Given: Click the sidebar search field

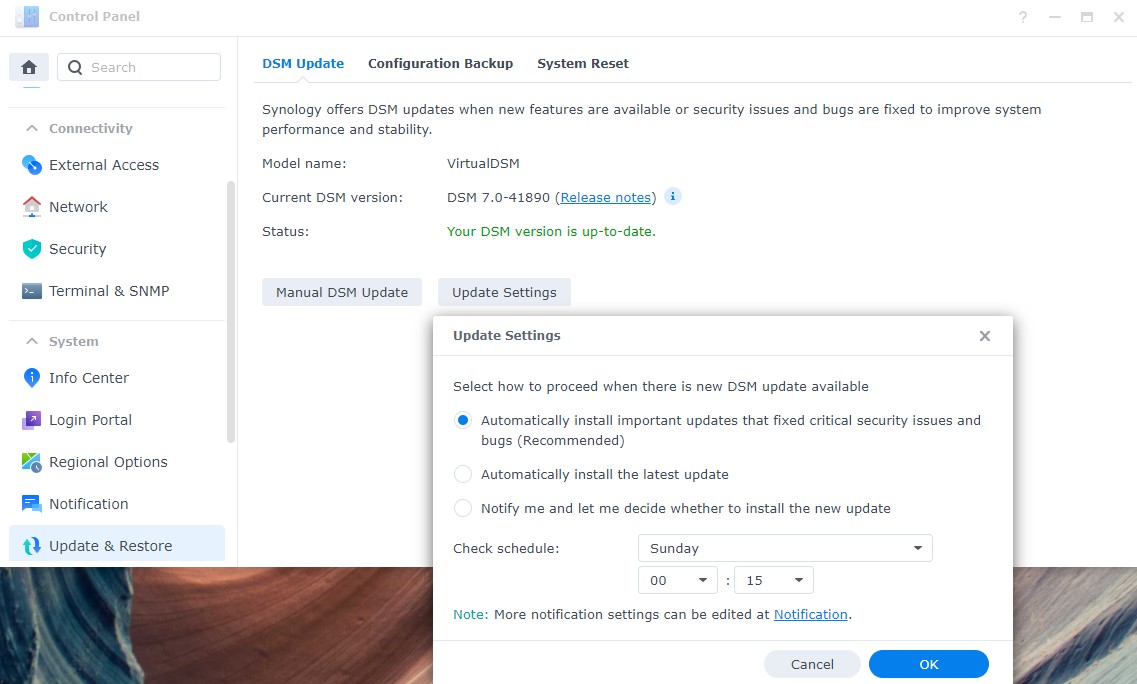Looking at the screenshot, I should tap(139, 67).
